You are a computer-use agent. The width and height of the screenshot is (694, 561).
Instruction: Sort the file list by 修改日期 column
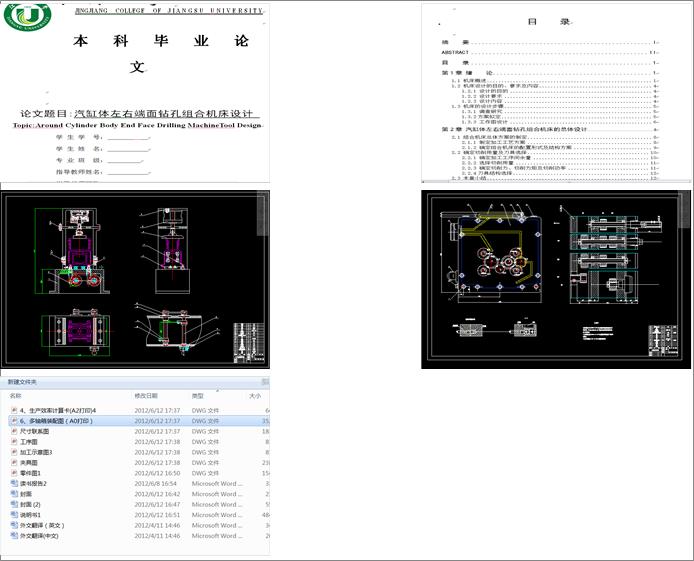(146, 396)
